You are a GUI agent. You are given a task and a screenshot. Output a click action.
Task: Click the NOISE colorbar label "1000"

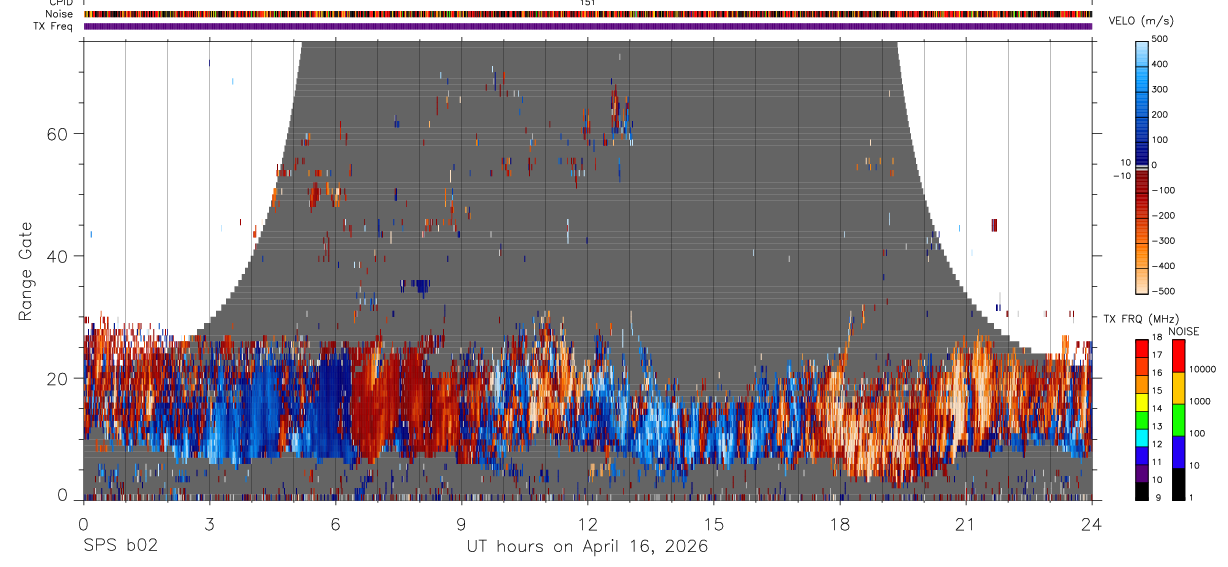coord(1199,402)
